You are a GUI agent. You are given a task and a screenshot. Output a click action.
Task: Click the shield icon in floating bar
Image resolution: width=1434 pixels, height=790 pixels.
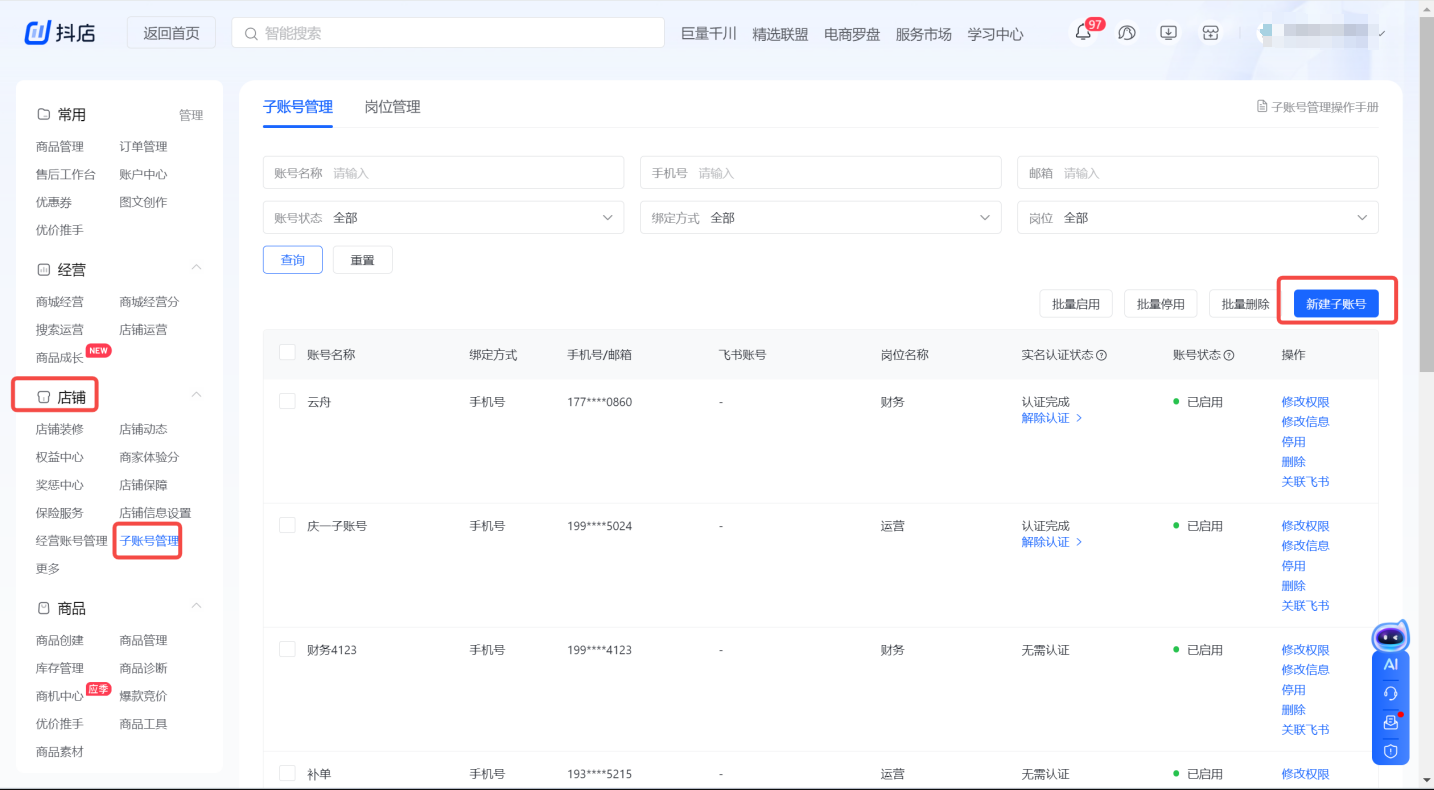tap(1390, 751)
